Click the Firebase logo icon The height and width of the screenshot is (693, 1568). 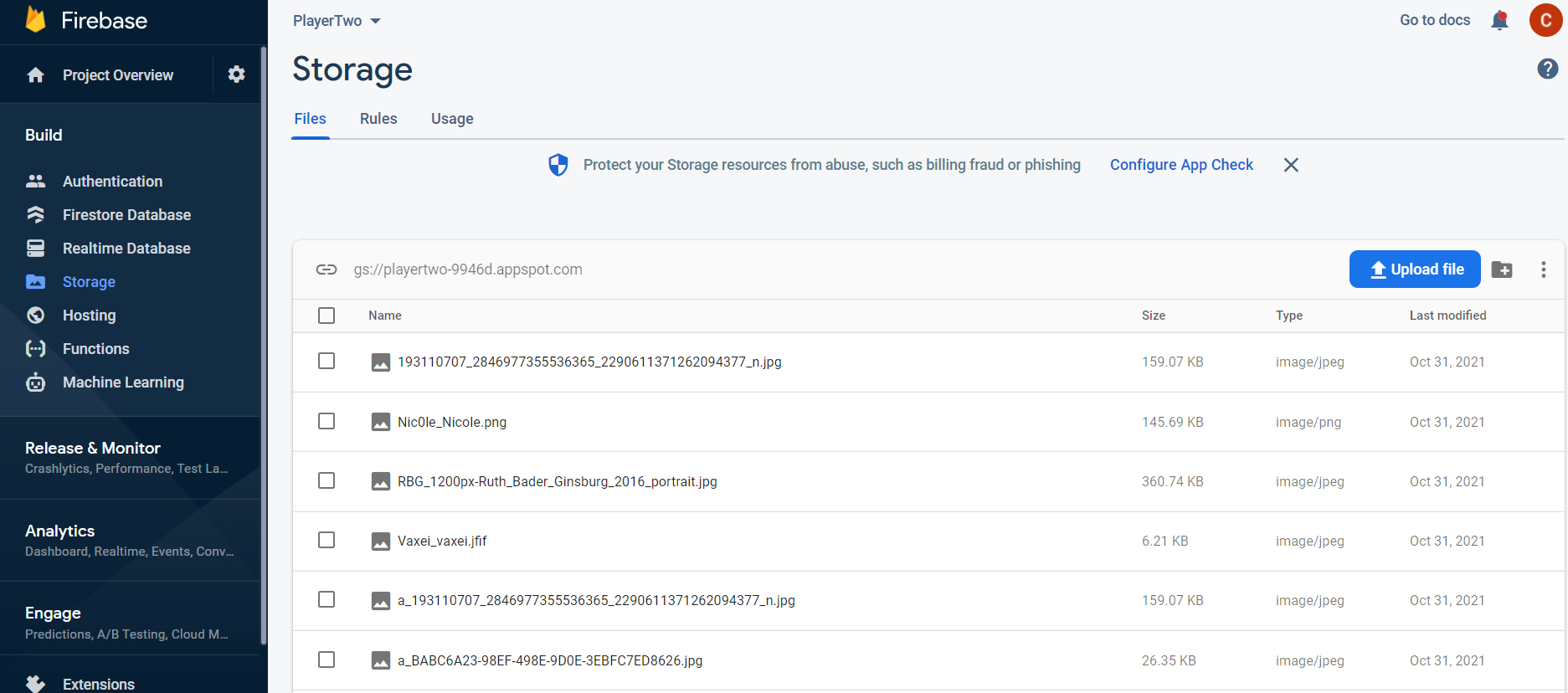(35, 19)
